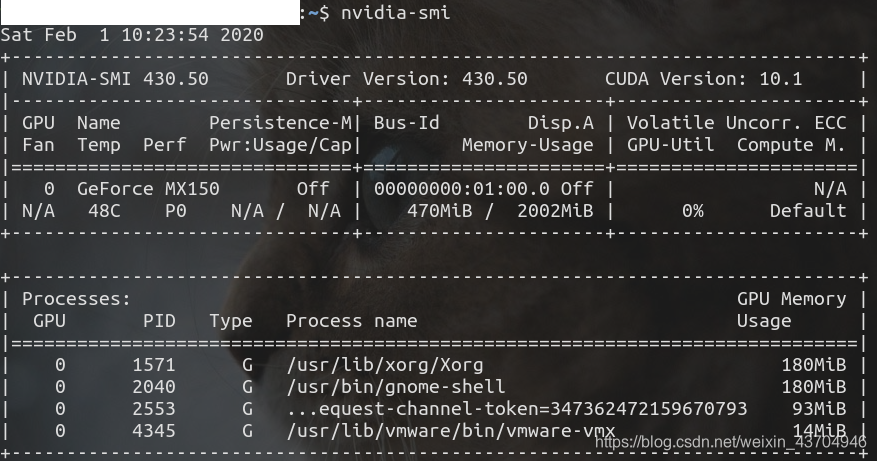Click the vmware-vmx process path

coord(451,431)
